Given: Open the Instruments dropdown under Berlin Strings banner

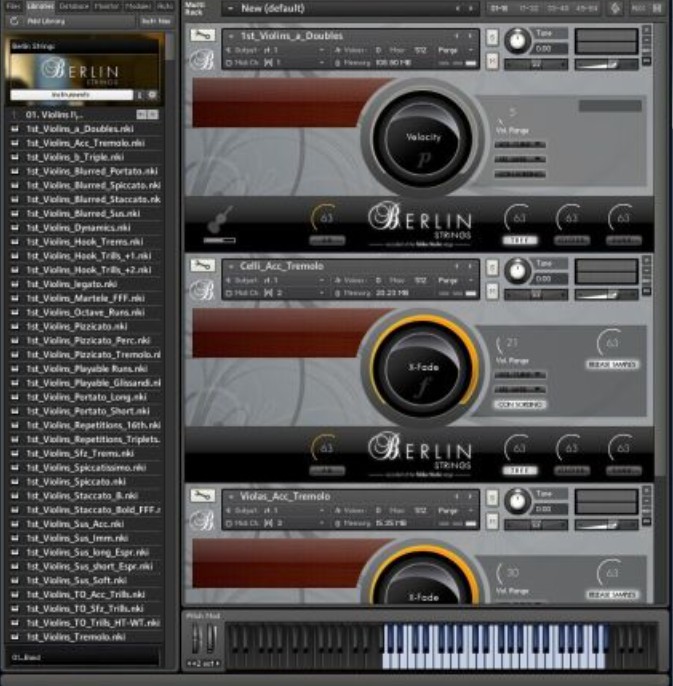Looking at the screenshot, I should (71, 94).
